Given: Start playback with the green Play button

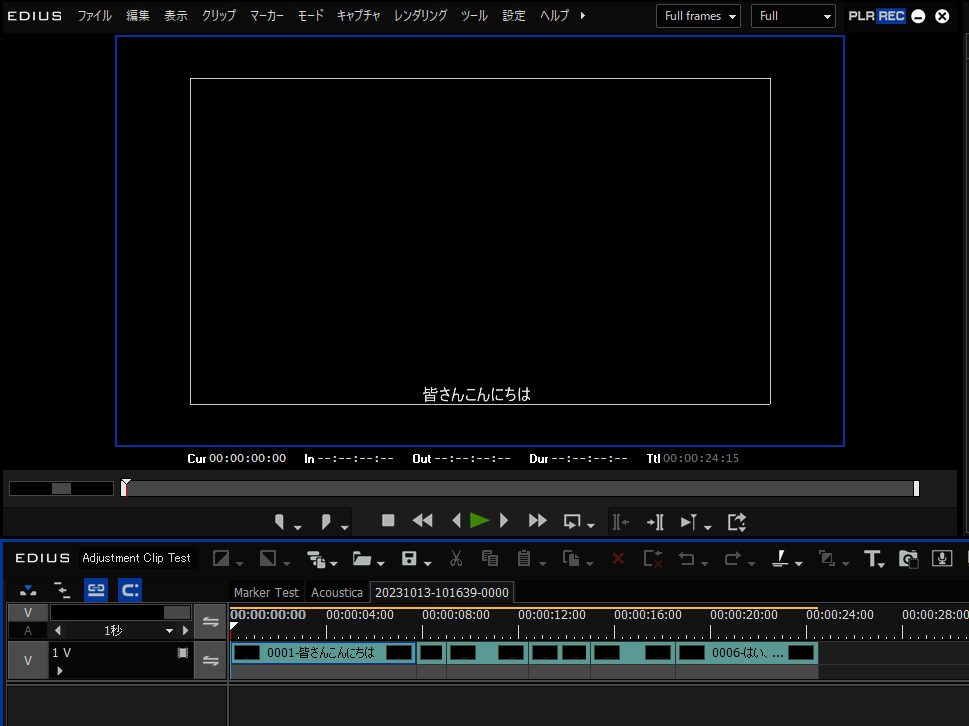Looking at the screenshot, I should 480,521.
